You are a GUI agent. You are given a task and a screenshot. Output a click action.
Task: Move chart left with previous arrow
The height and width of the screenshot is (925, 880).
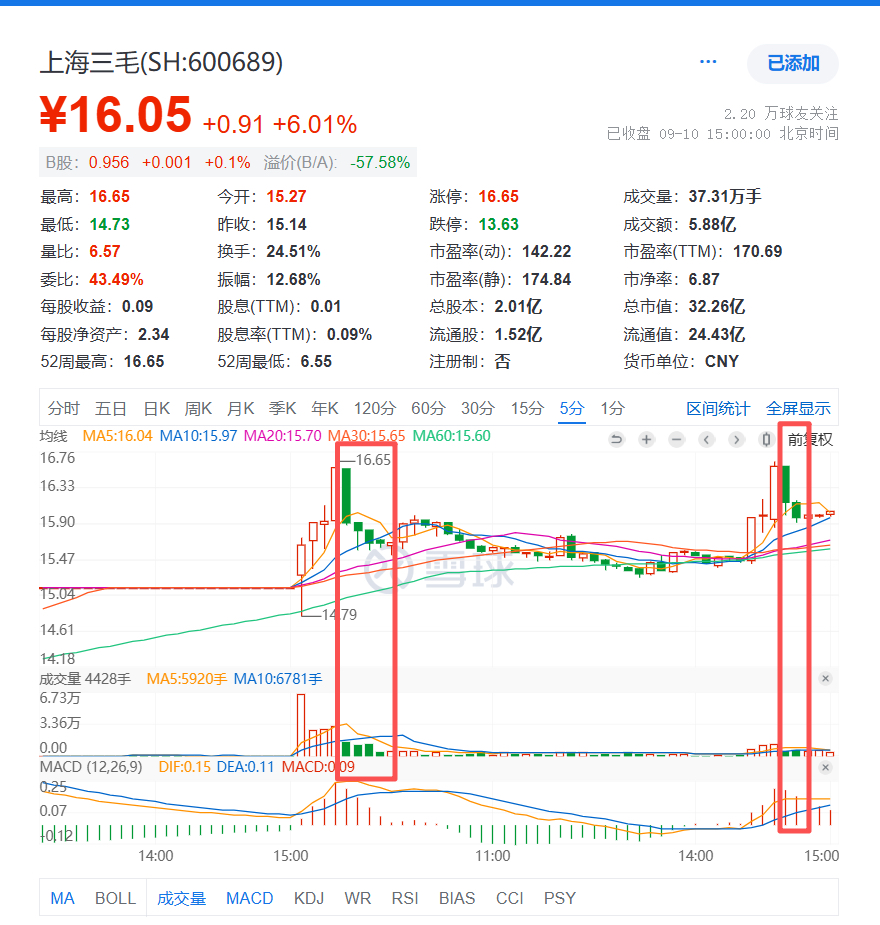tap(707, 439)
